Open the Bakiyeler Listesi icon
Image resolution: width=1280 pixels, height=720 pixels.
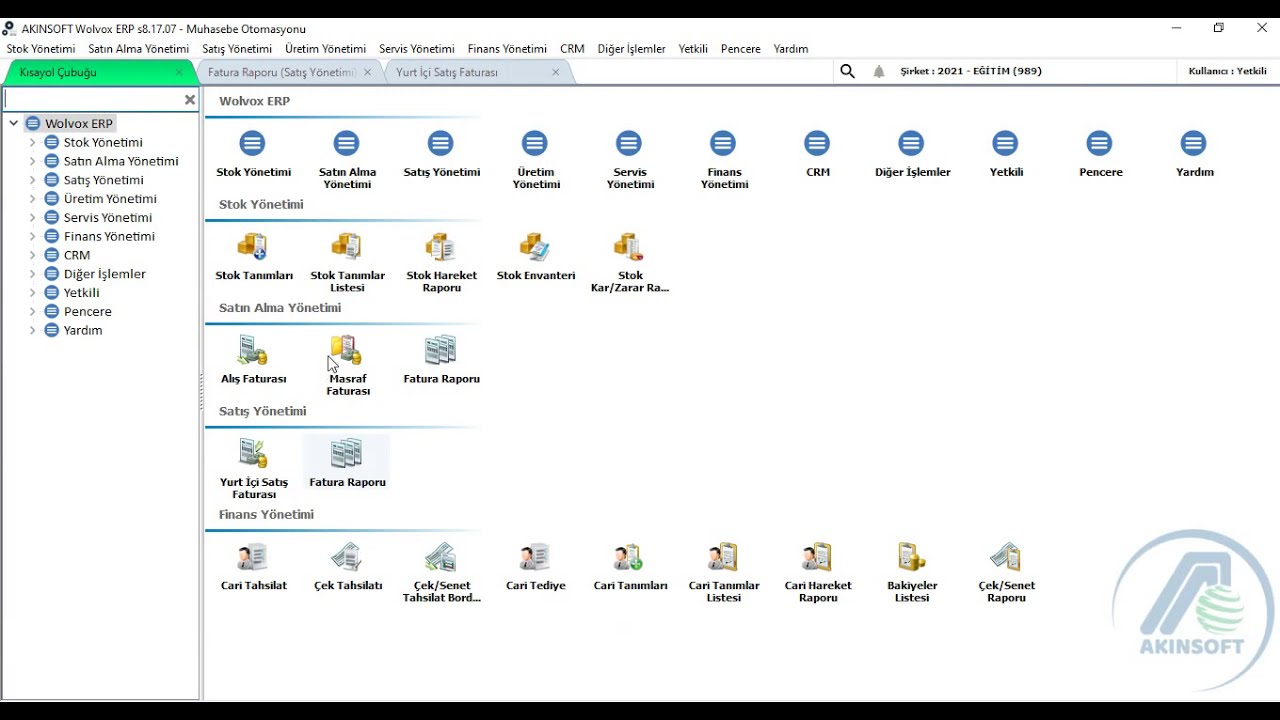(x=911, y=557)
